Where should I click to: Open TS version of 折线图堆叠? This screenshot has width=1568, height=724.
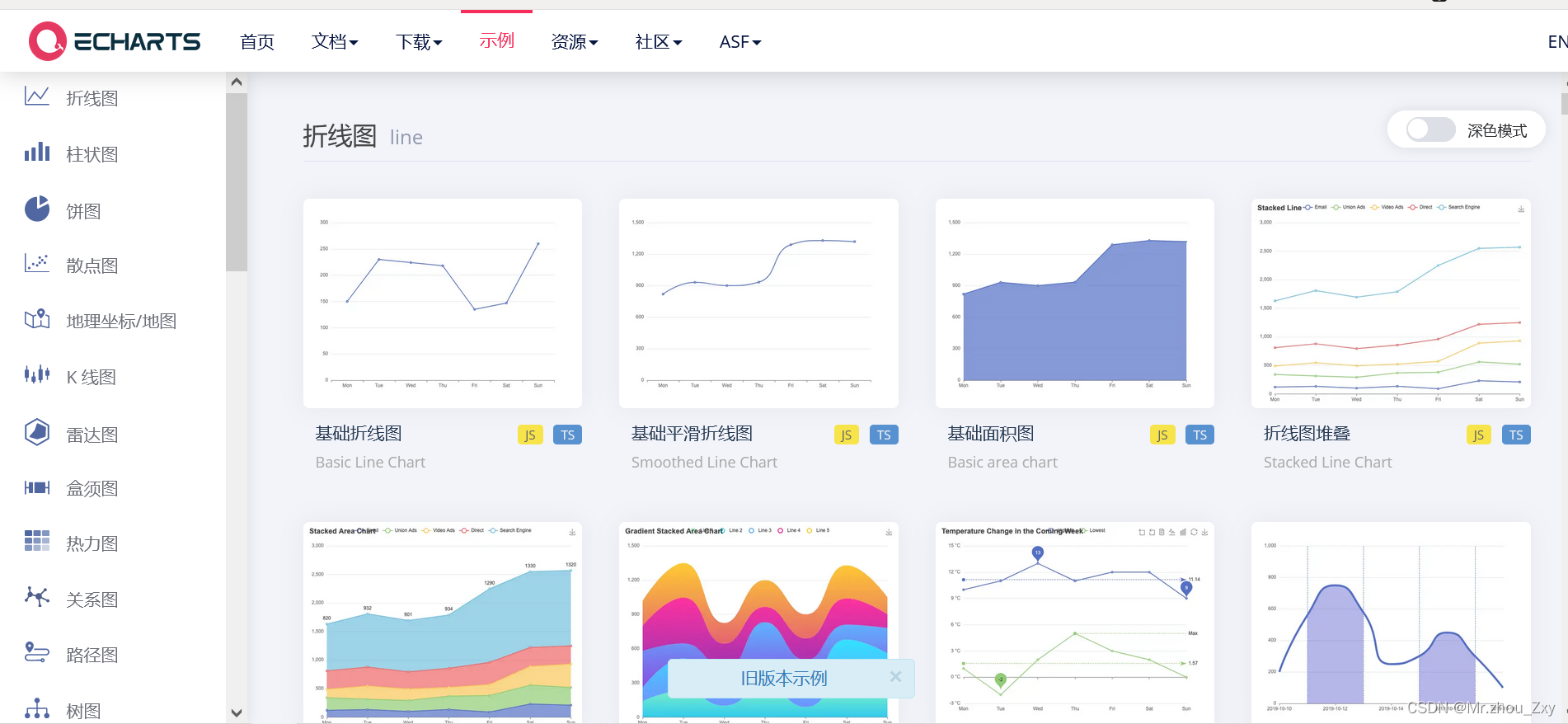coord(1517,435)
